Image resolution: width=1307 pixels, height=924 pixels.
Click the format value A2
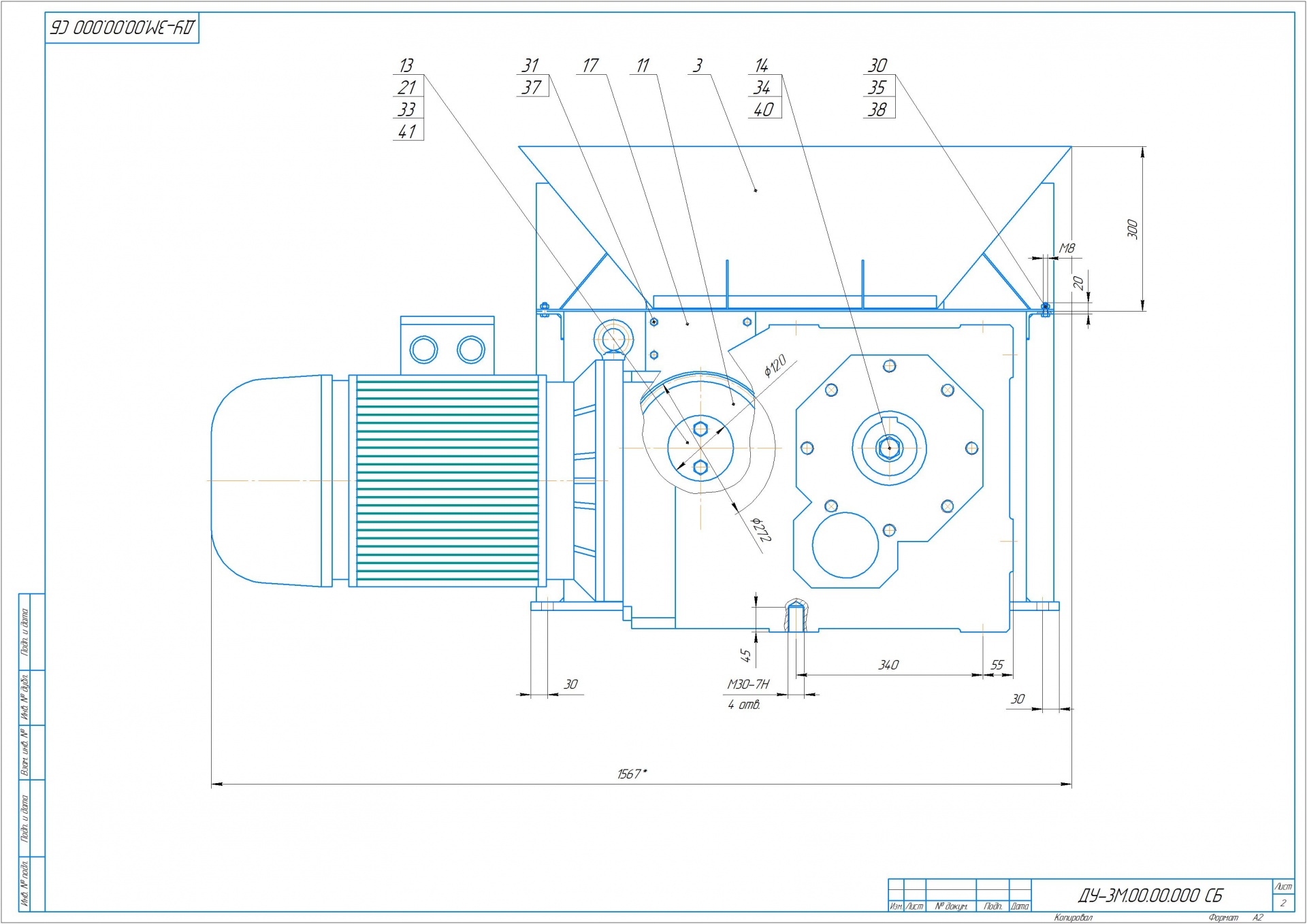pyautogui.click(x=1258, y=918)
